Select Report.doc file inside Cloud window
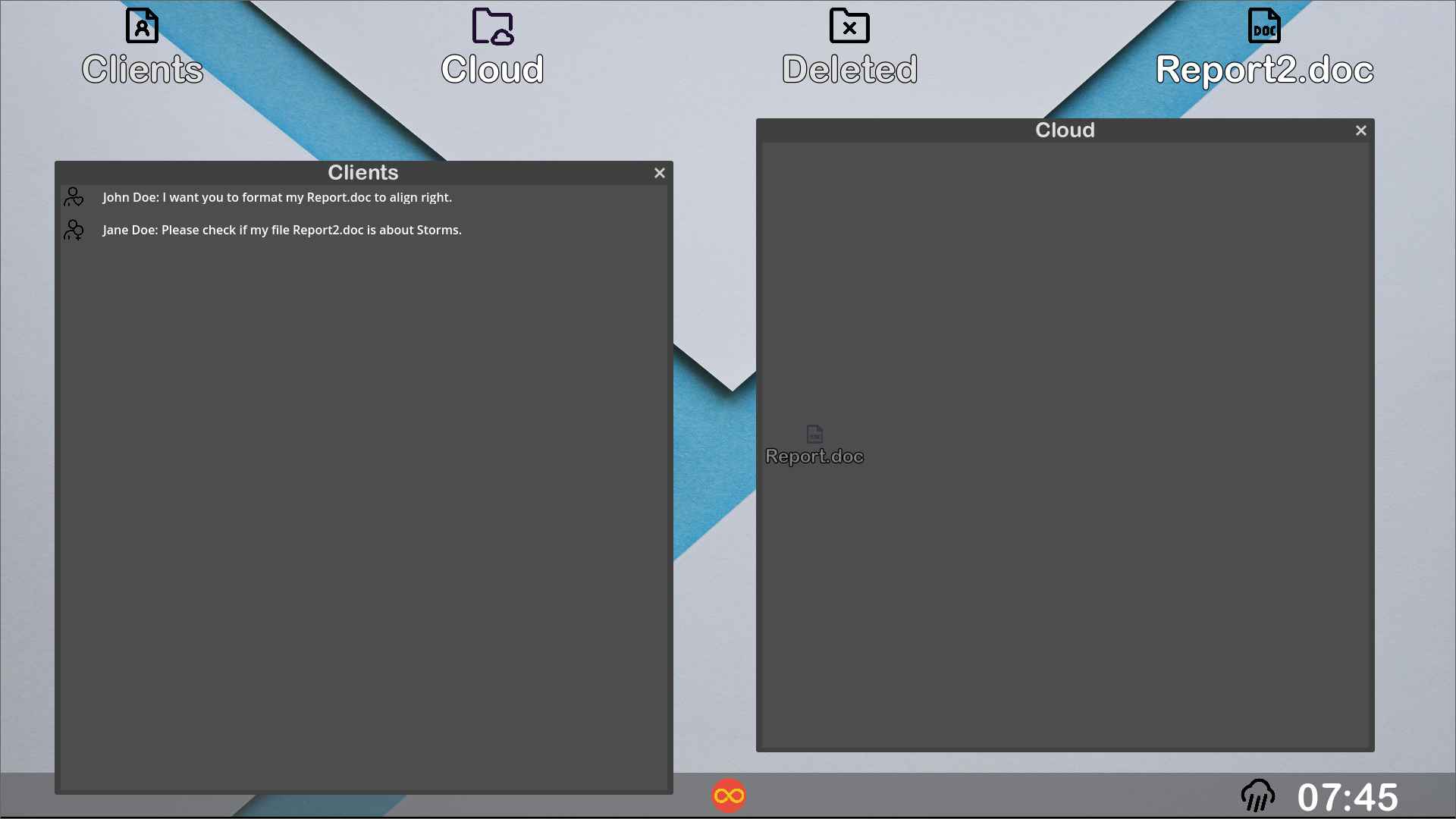Image resolution: width=1456 pixels, height=819 pixels. point(814,435)
